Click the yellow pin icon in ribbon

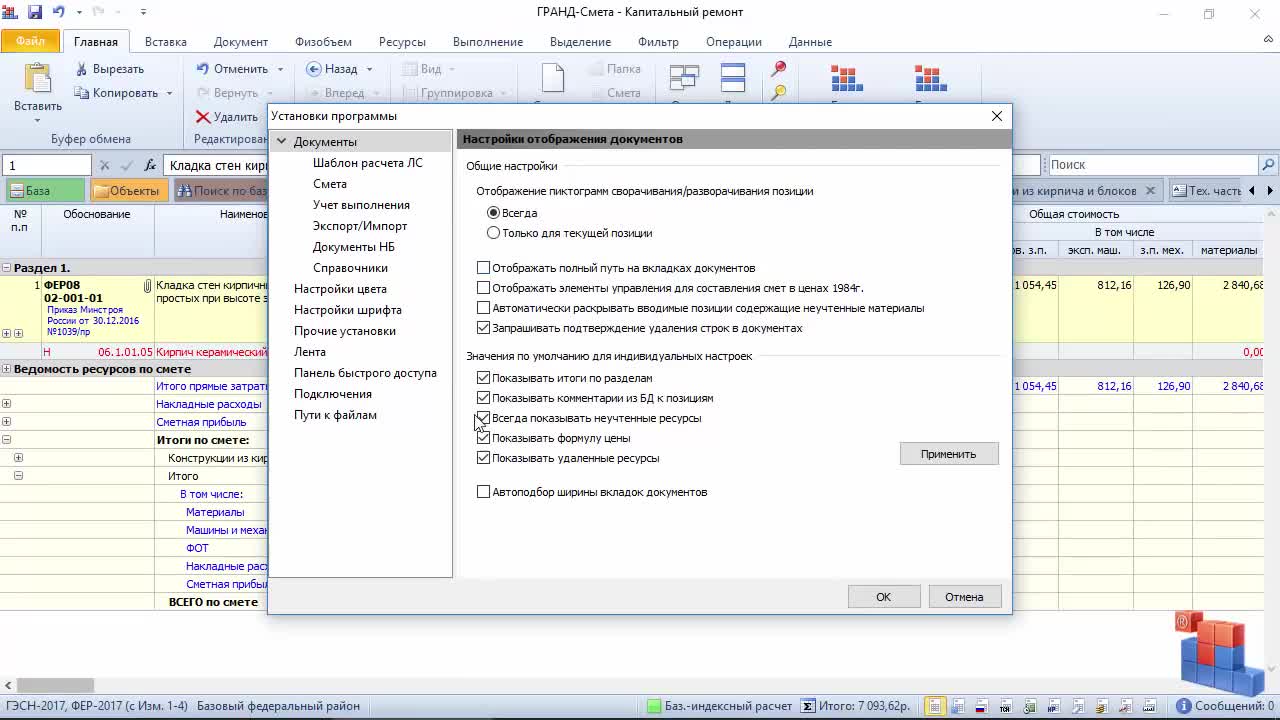pyautogui.click(x=779, y=92)
